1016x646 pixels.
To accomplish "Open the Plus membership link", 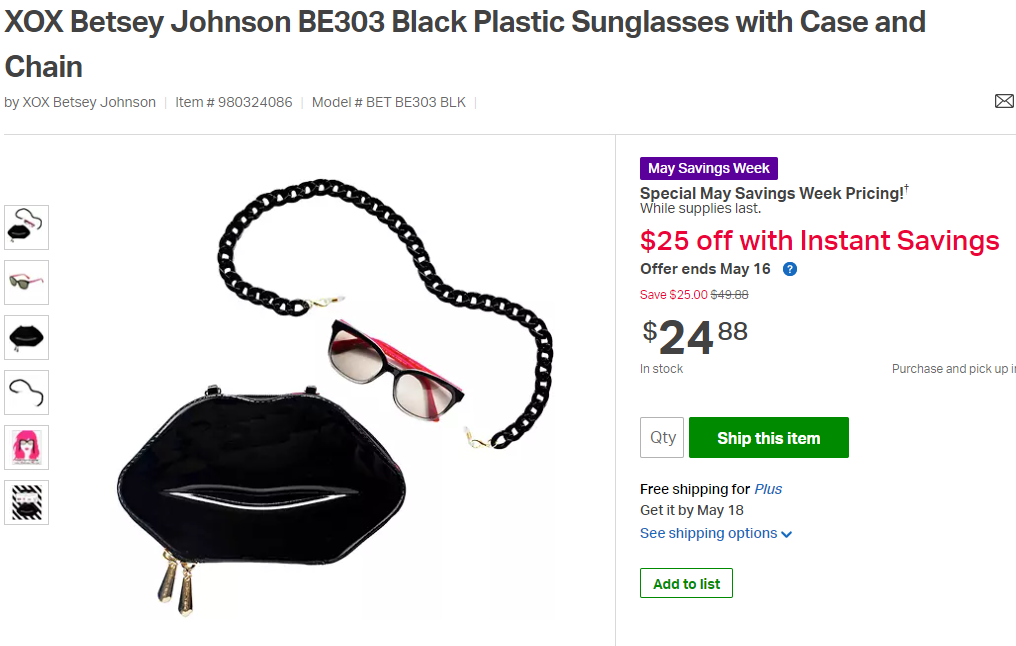I will tap(768, 489).
